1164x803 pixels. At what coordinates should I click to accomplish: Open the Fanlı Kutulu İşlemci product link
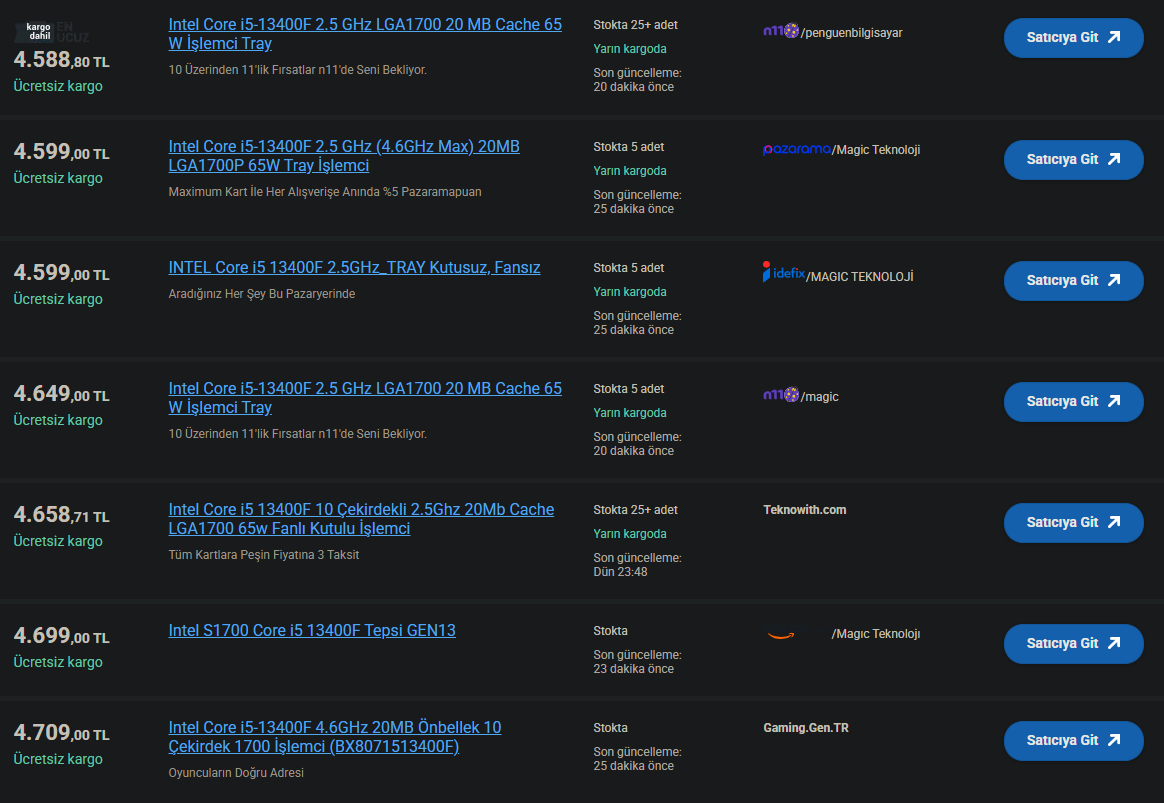point(360,519)
